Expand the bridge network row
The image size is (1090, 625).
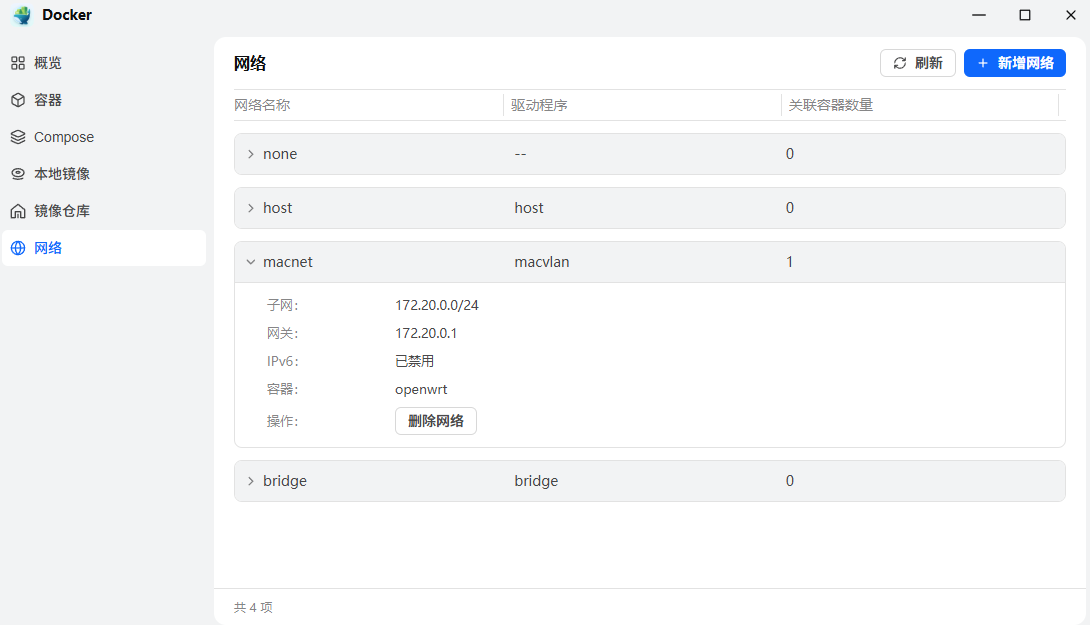[251, 481]
